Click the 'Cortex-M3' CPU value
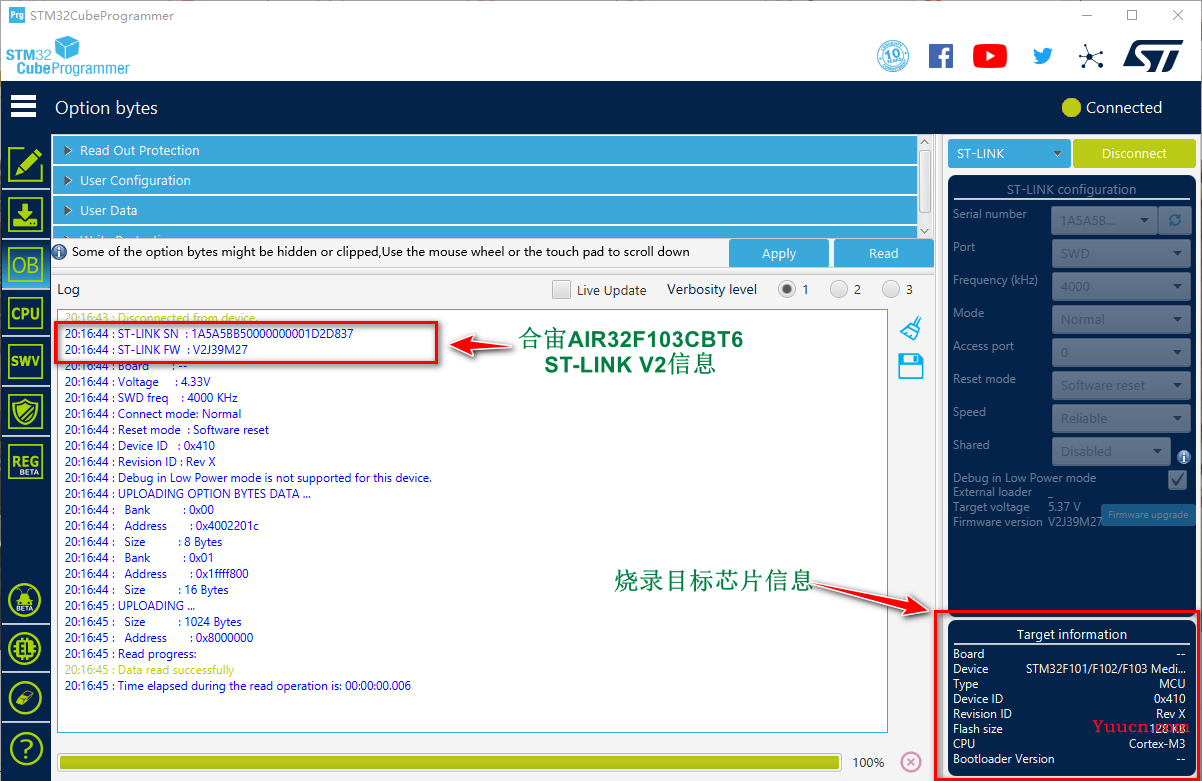 pos(1157,744)
